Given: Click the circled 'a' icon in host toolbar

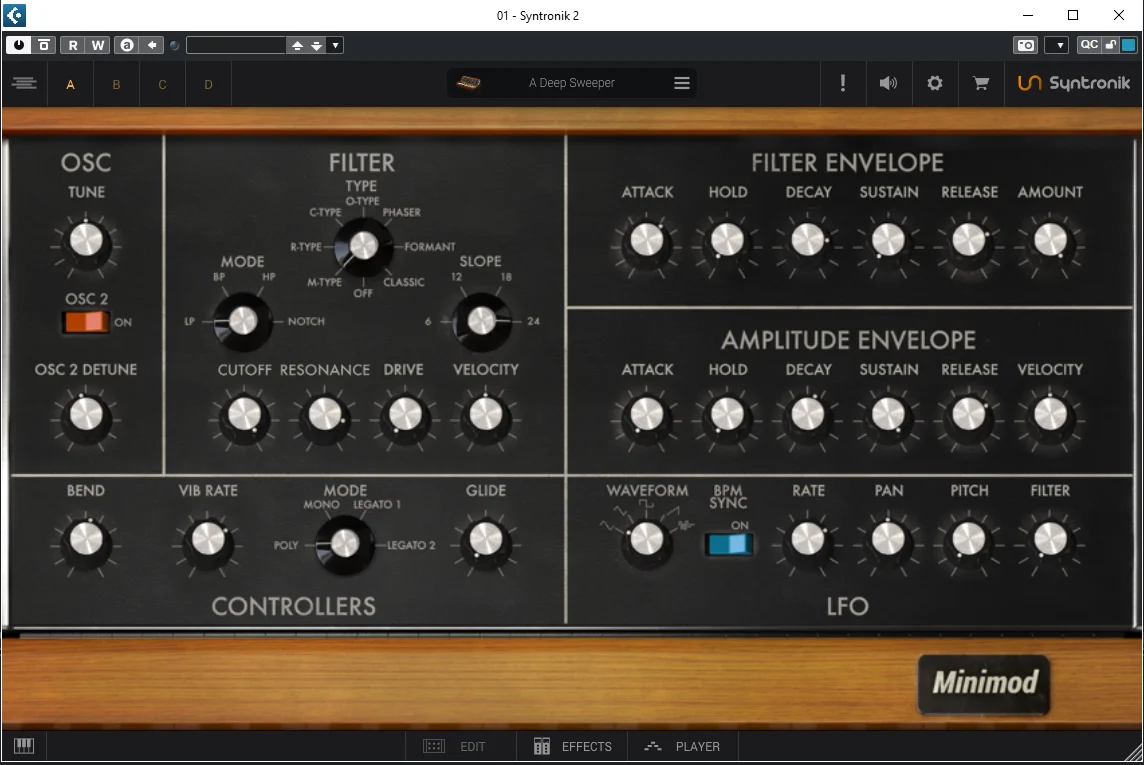Looking at the screenshot, I should 127,45.
